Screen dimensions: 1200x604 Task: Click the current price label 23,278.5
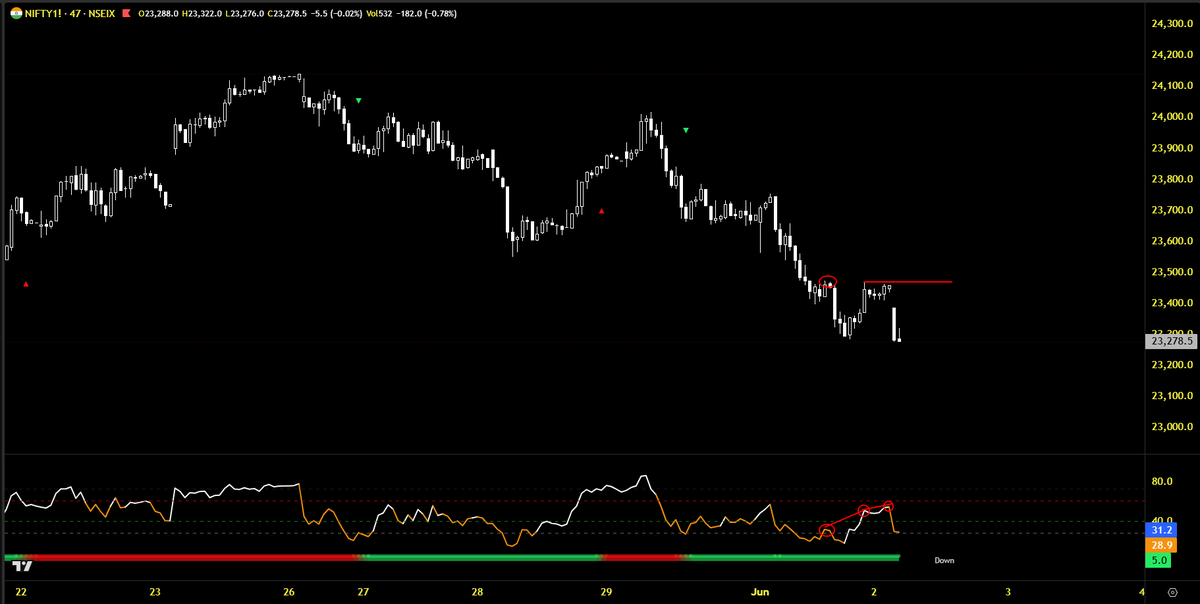(1171, 341)
